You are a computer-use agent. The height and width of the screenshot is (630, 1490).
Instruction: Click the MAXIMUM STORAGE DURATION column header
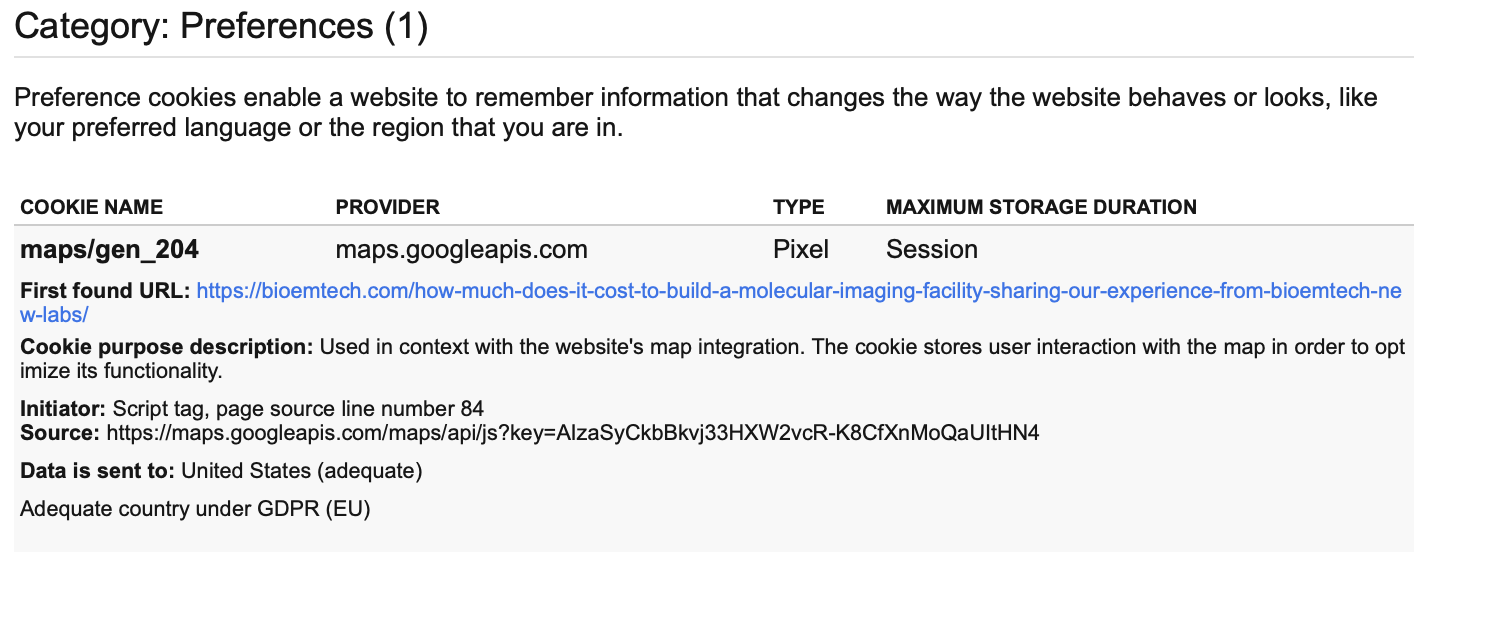pyautogui.click(x=1041, y=207)
